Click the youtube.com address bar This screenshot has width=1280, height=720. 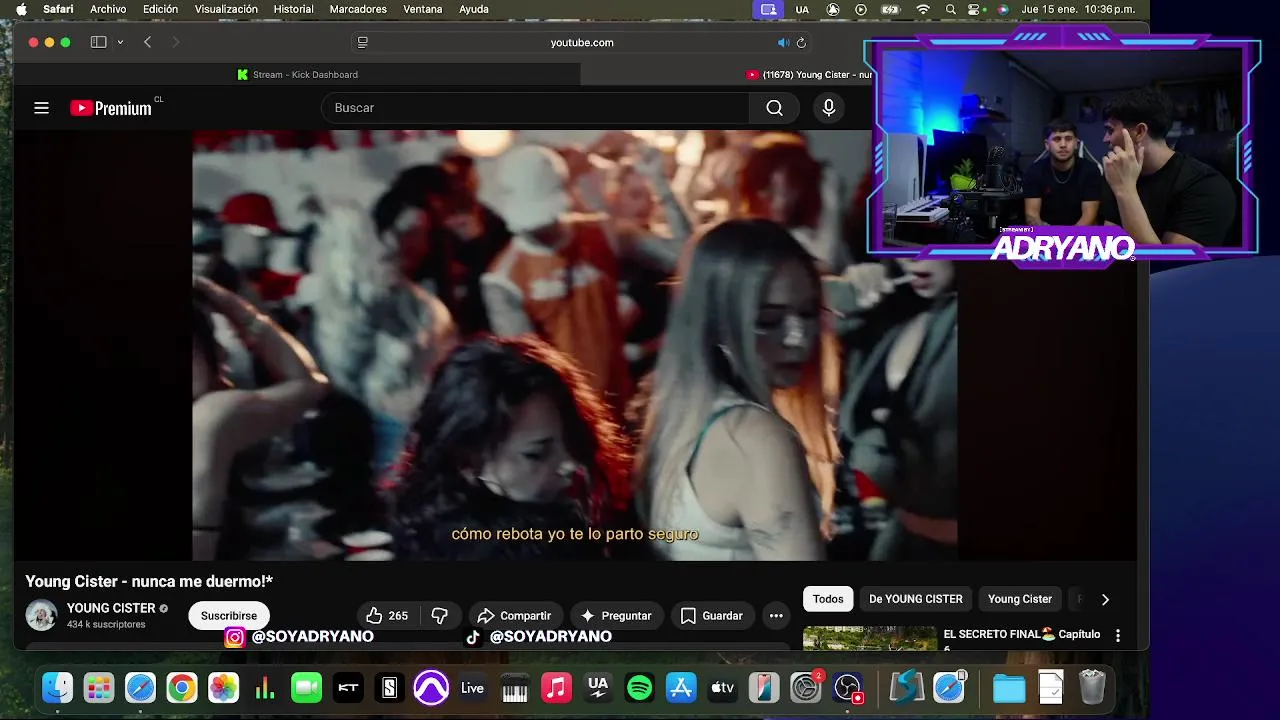[582, 43]
